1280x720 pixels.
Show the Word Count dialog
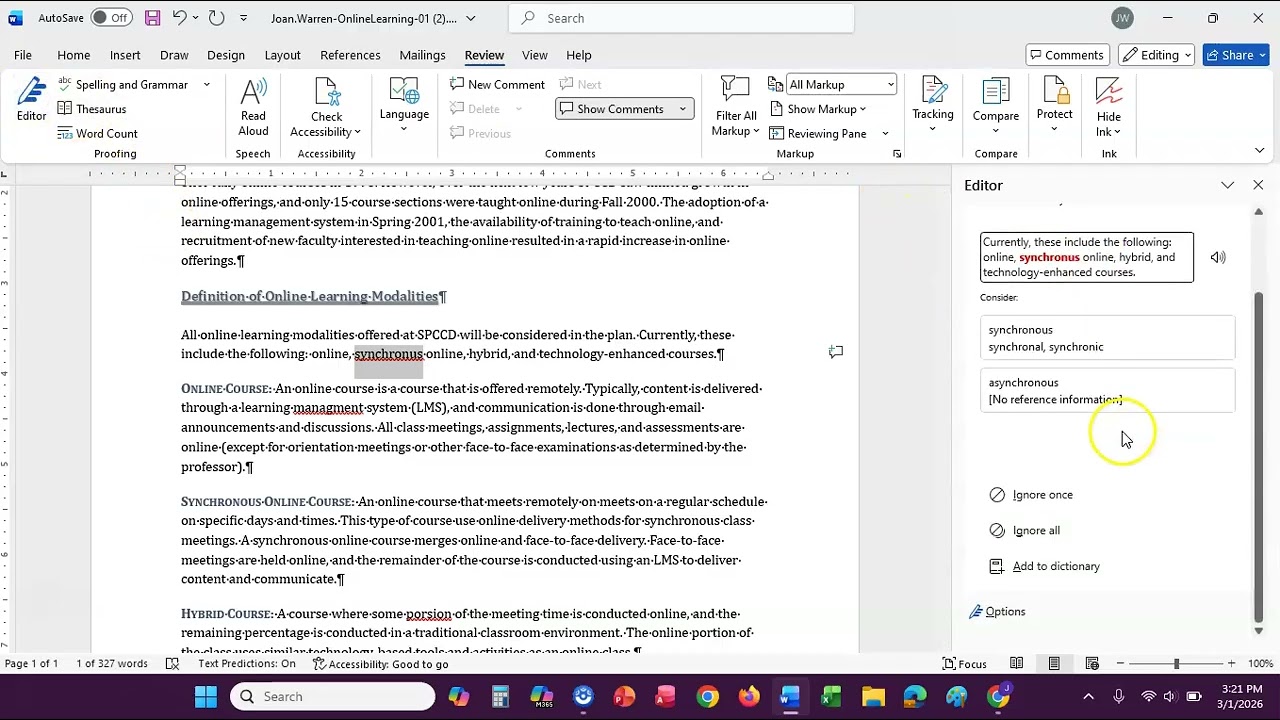coord(97,134)
